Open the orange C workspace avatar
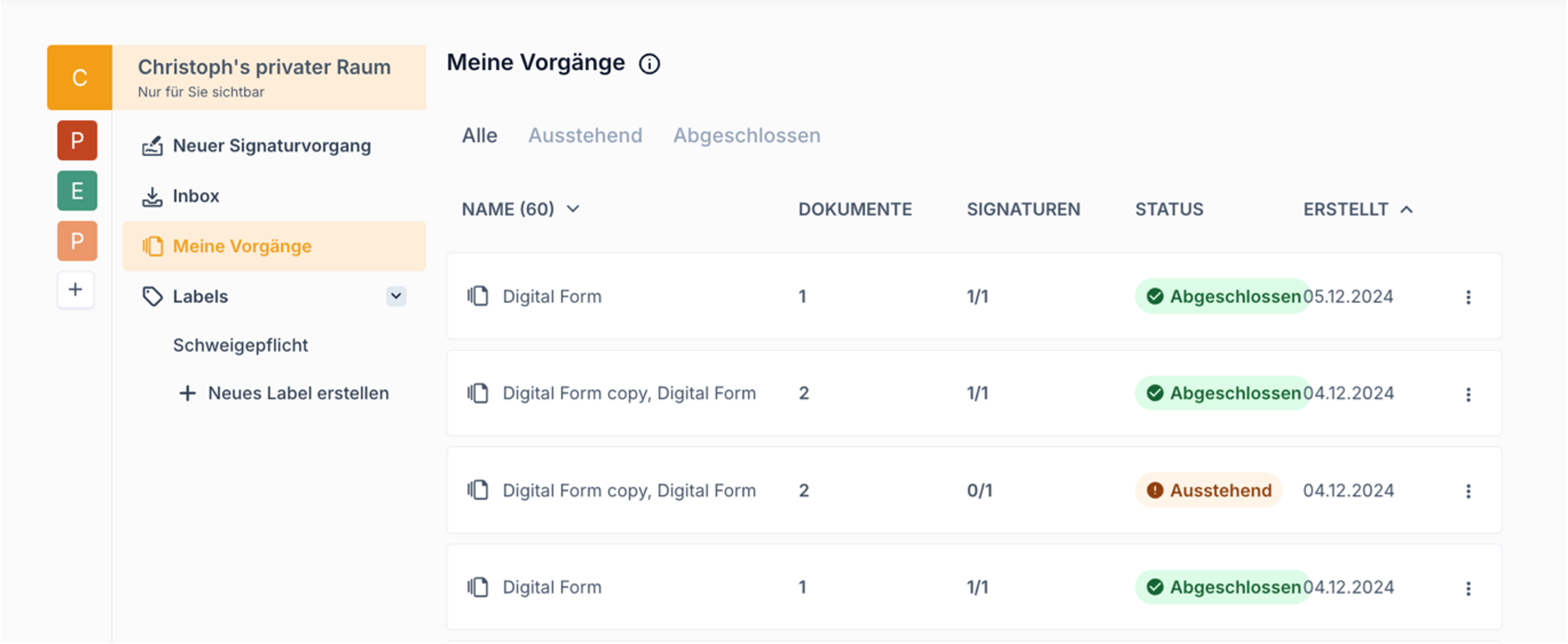This screenshot has width=1568, height=644. (80, 77)
